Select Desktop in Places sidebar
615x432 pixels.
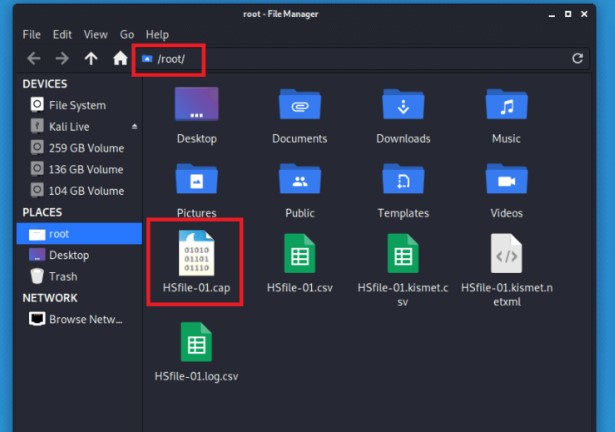(x=79, y=255)
